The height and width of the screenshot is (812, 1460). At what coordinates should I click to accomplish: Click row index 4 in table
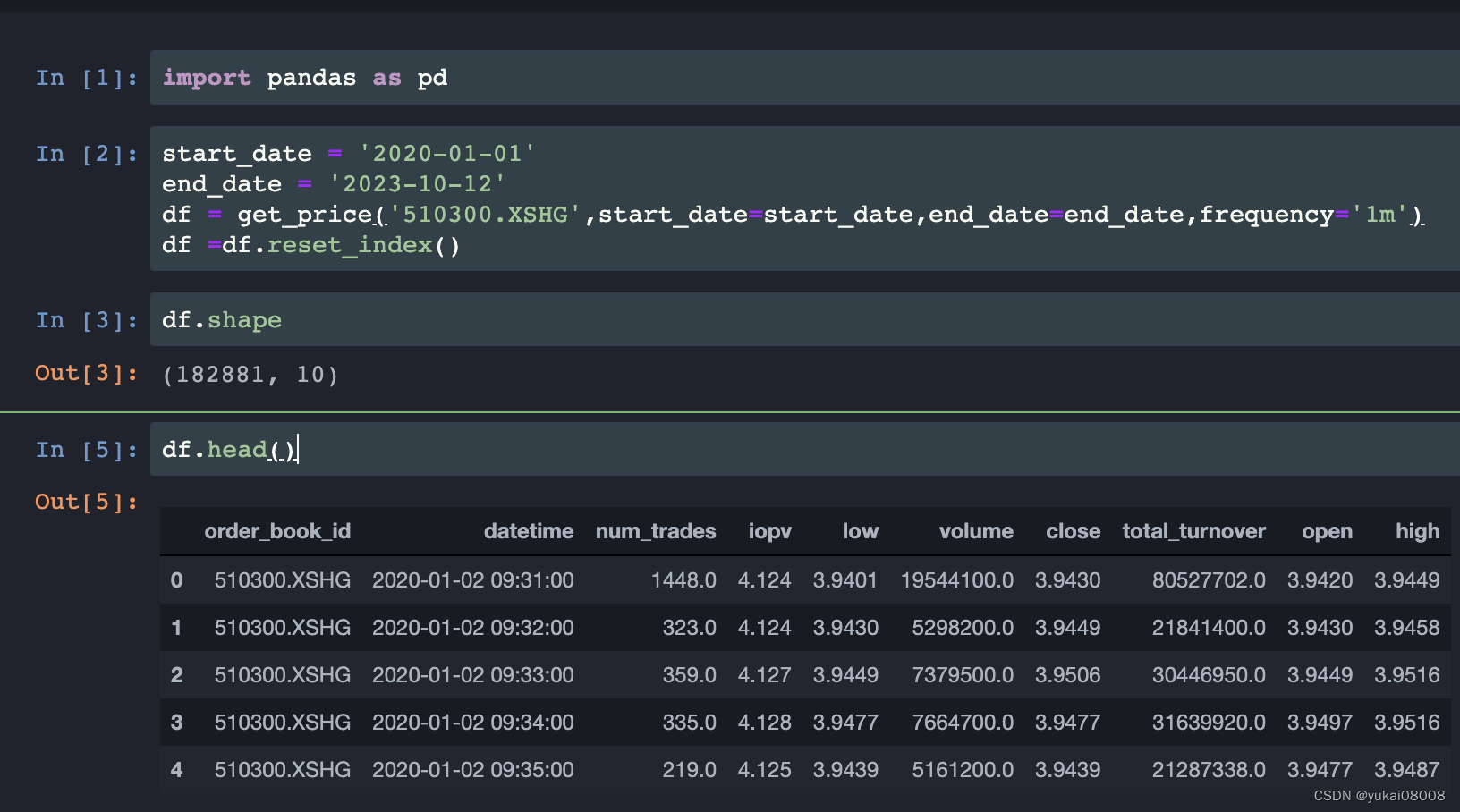tap(176, 770)
